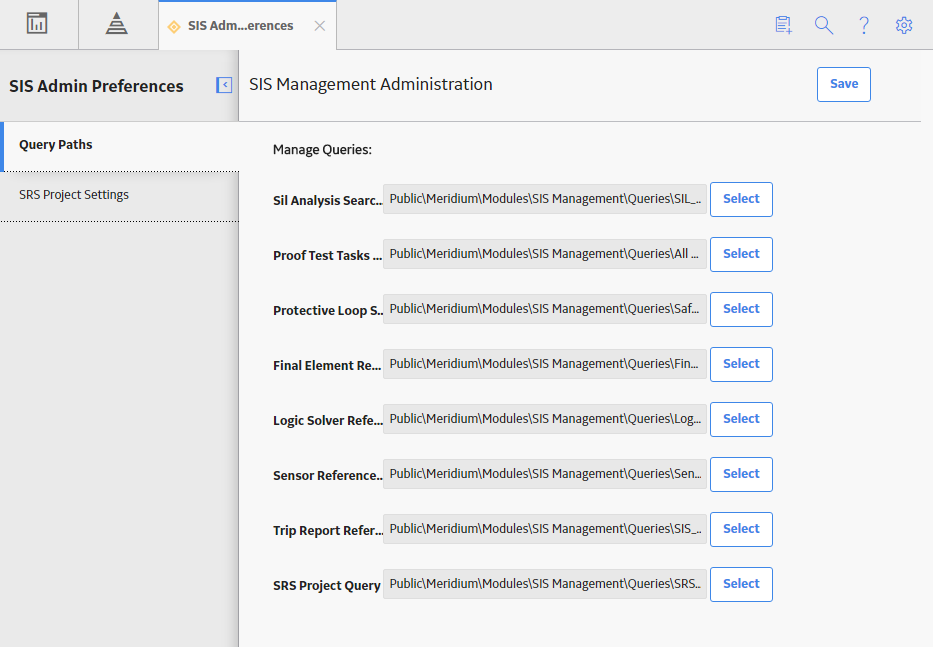Click the SIS Admin Preferences title
This screenshot has width=933, height=647.
click(96, 86)
